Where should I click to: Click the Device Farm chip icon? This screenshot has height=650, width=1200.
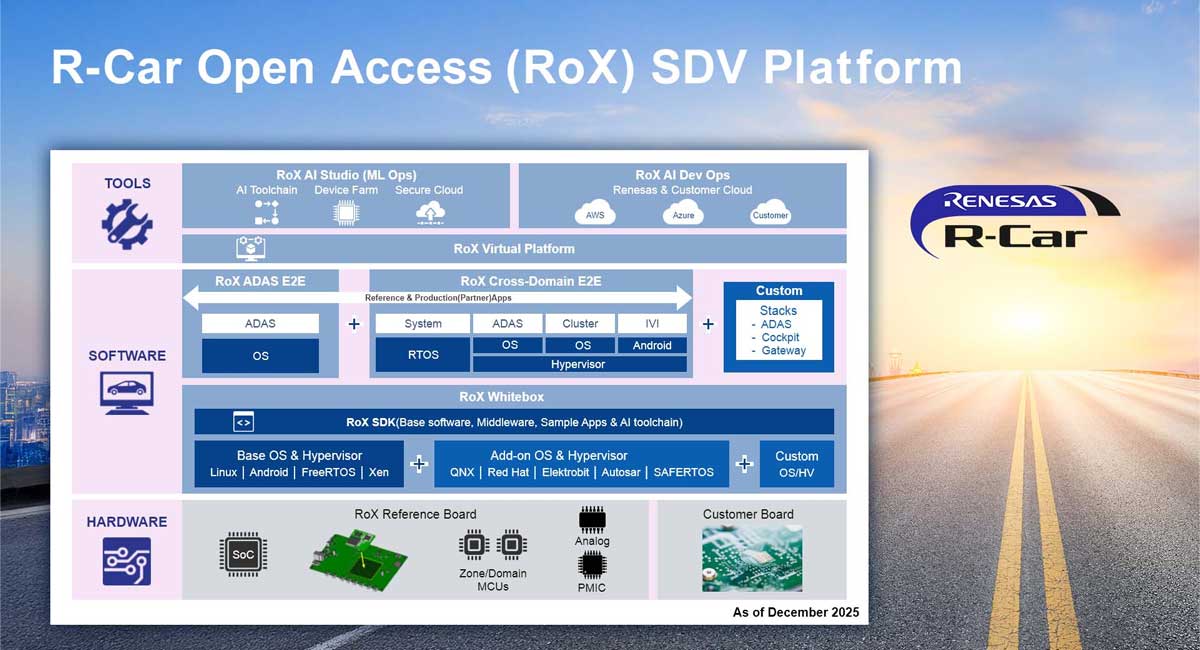pos(347,210)
